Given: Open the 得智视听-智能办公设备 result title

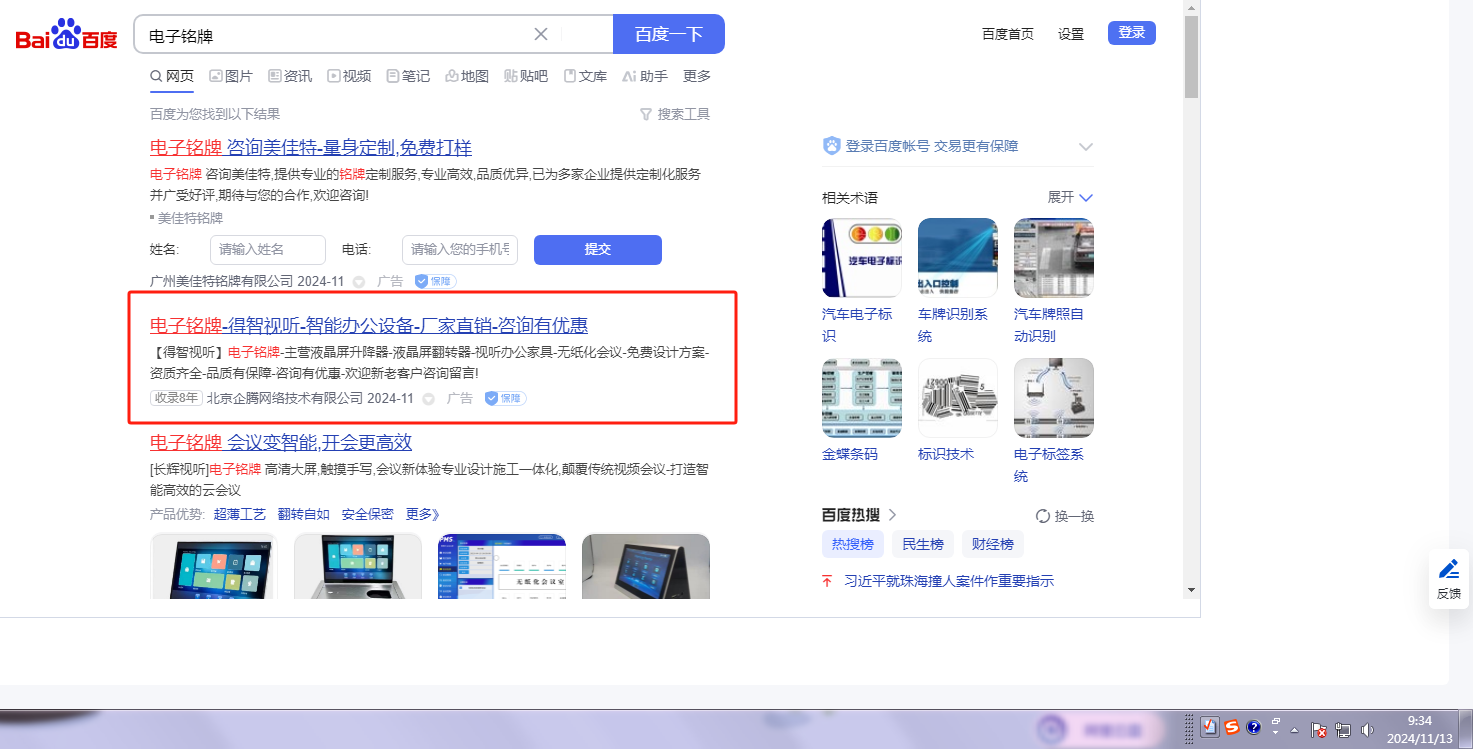Looking at the screenshot, I should coord(369,325).
